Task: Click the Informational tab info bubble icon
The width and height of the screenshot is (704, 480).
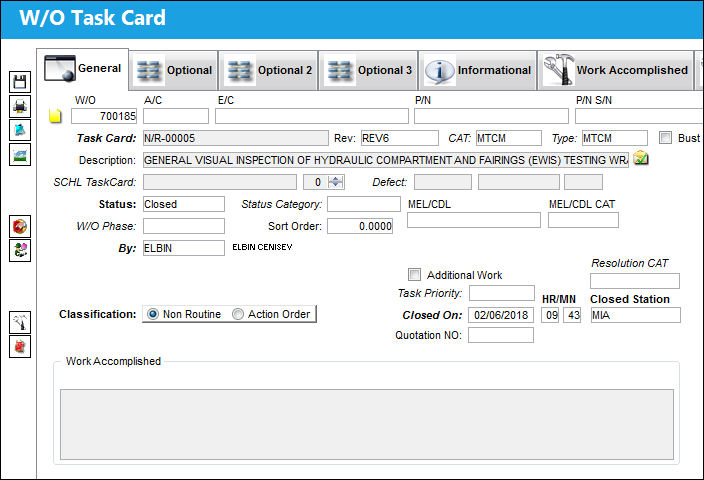Action: point(439,70)
